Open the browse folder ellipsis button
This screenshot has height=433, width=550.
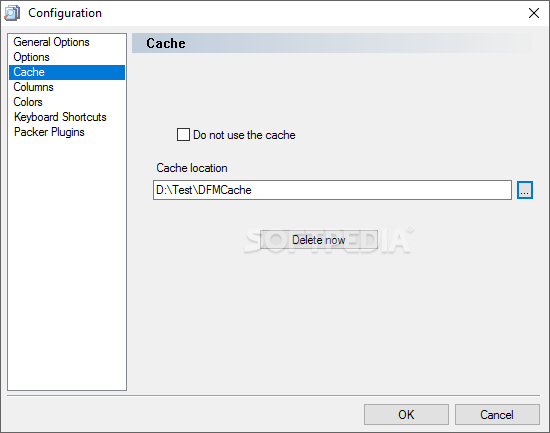[x=525, y=190]
